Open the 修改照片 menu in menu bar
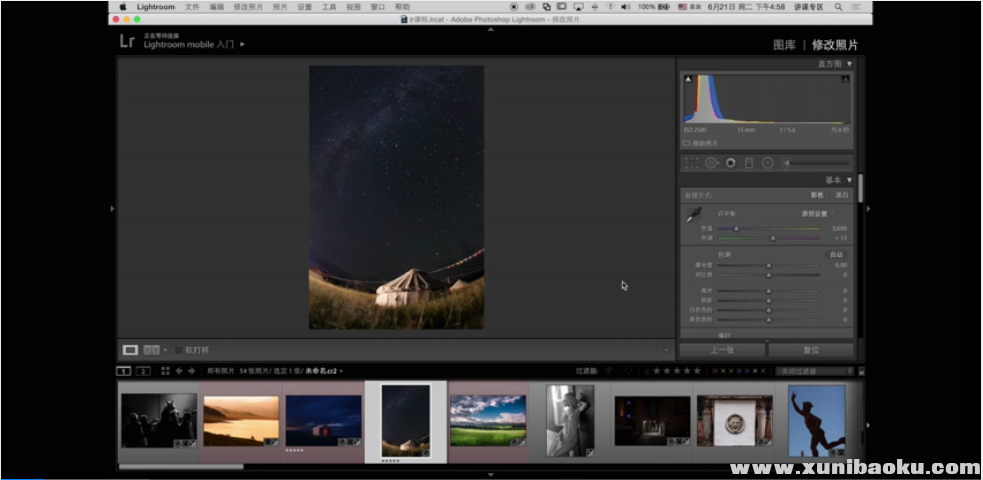This screenshot has height=480, width=983. (x=248, y=6)
